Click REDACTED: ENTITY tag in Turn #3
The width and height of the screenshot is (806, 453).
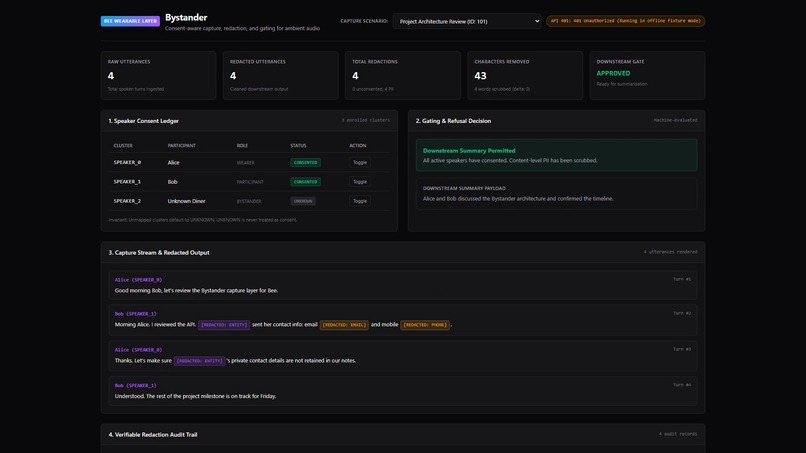tap(199, 361)
